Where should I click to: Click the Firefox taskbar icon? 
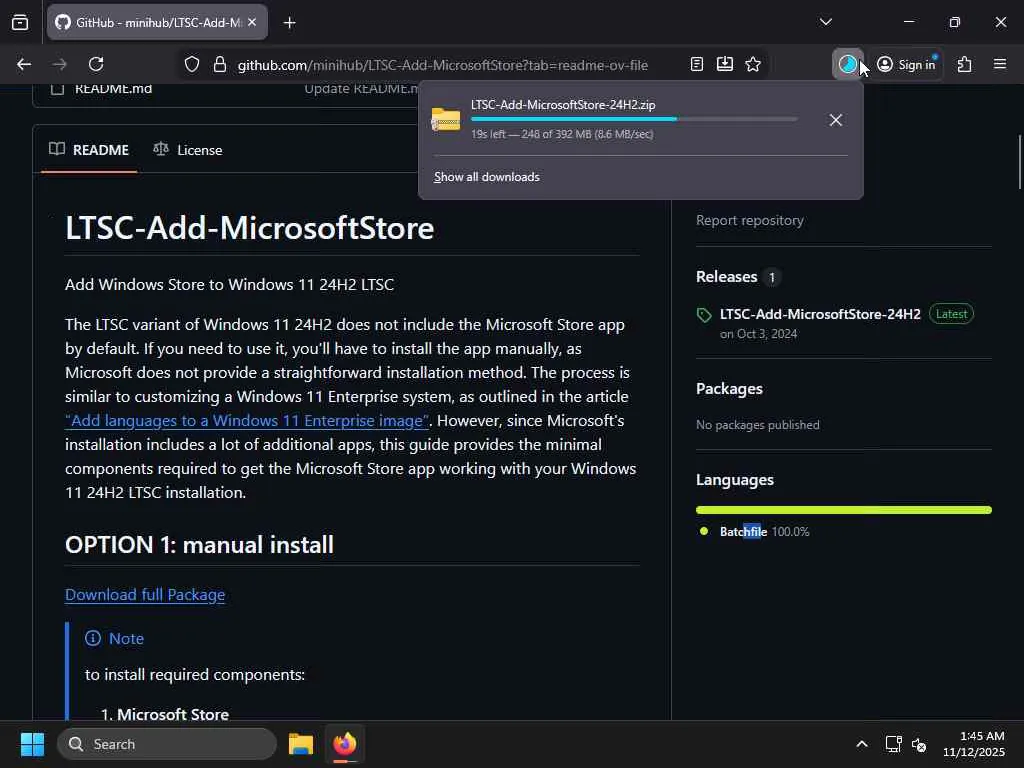pos(345,744)
